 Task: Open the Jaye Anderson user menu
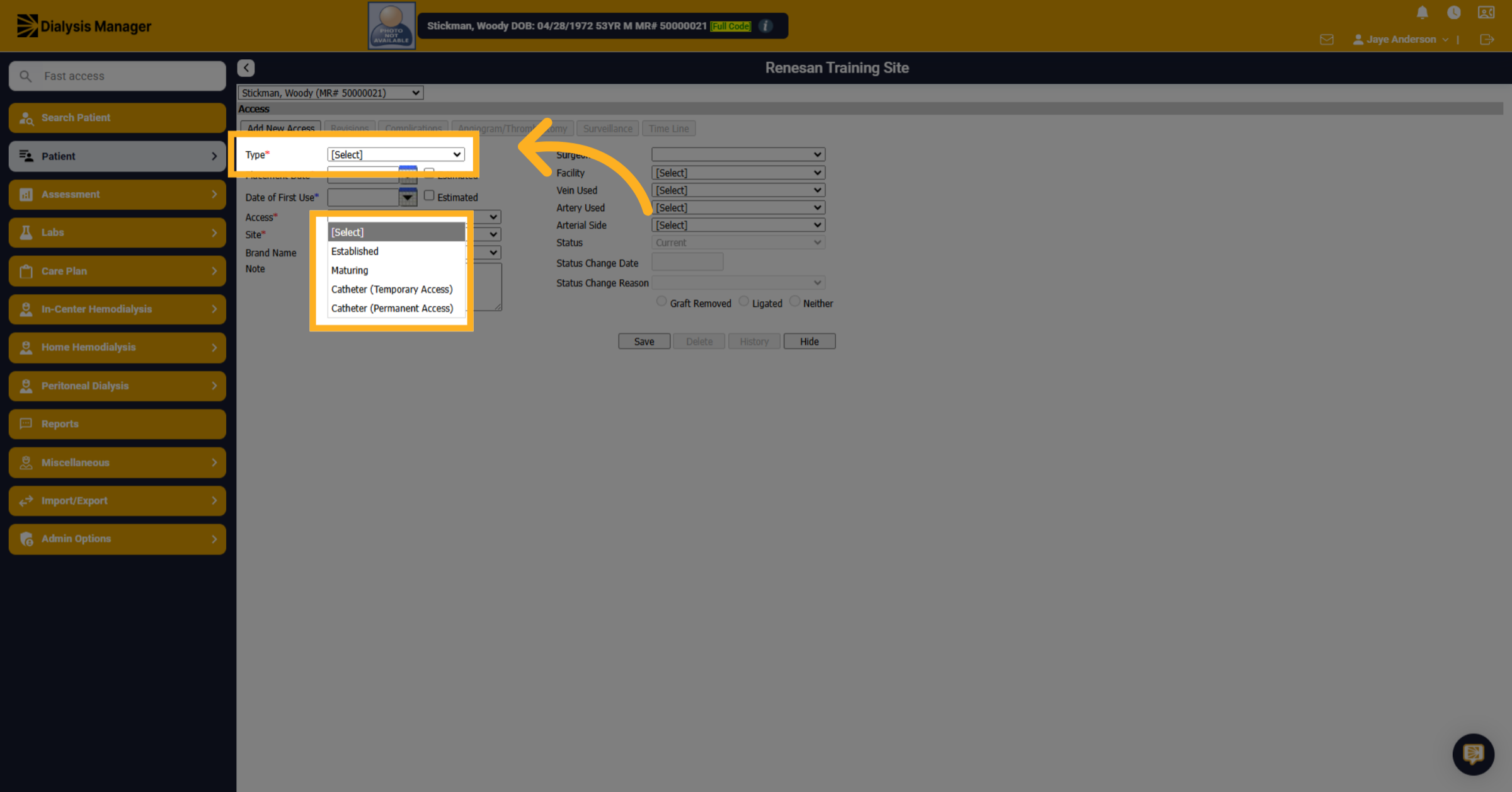[x=1400, y=40]
